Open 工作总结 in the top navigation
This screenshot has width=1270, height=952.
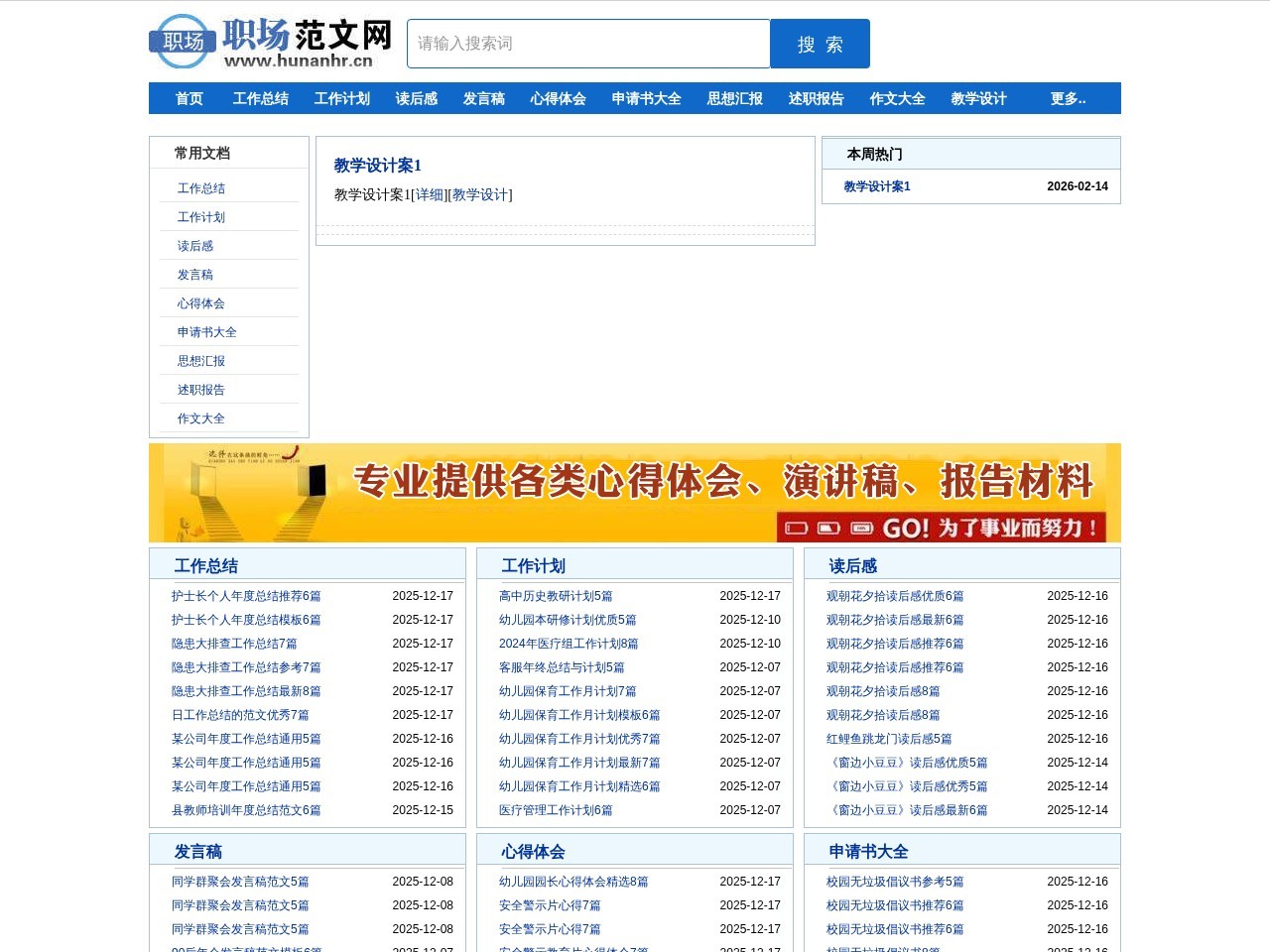coord(261,98)
